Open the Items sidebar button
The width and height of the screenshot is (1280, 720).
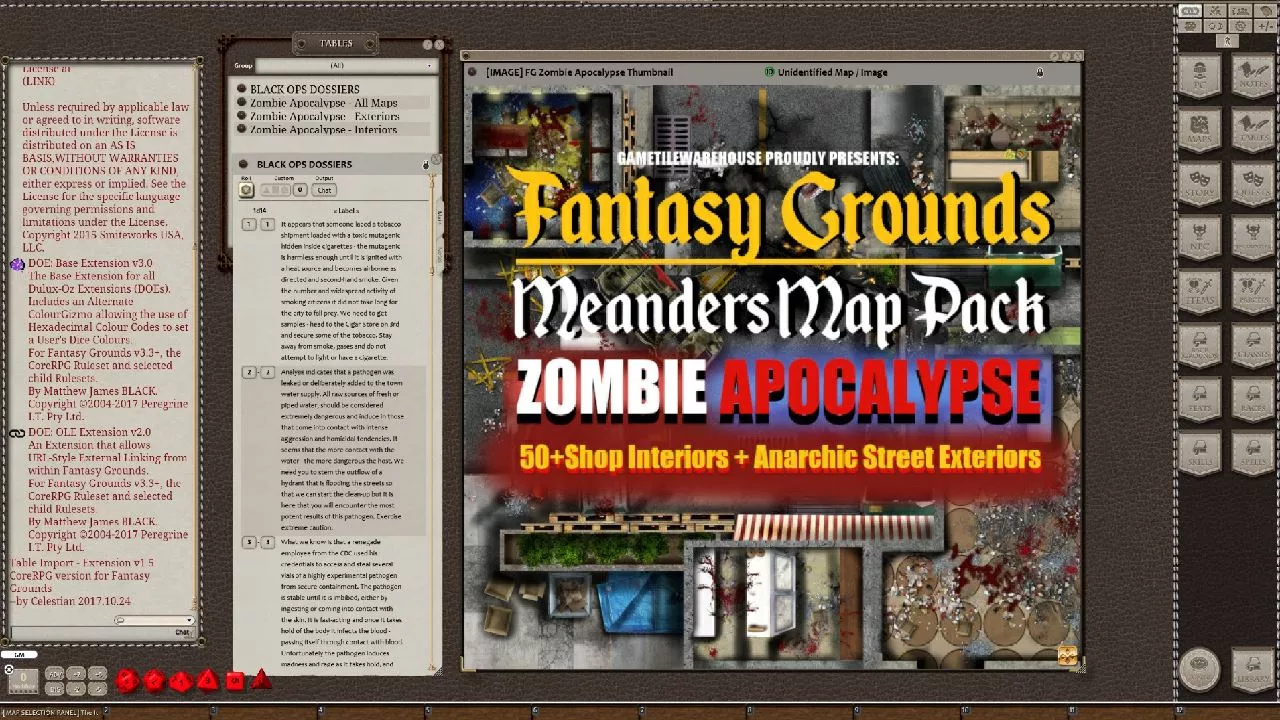coord(1199,292)
